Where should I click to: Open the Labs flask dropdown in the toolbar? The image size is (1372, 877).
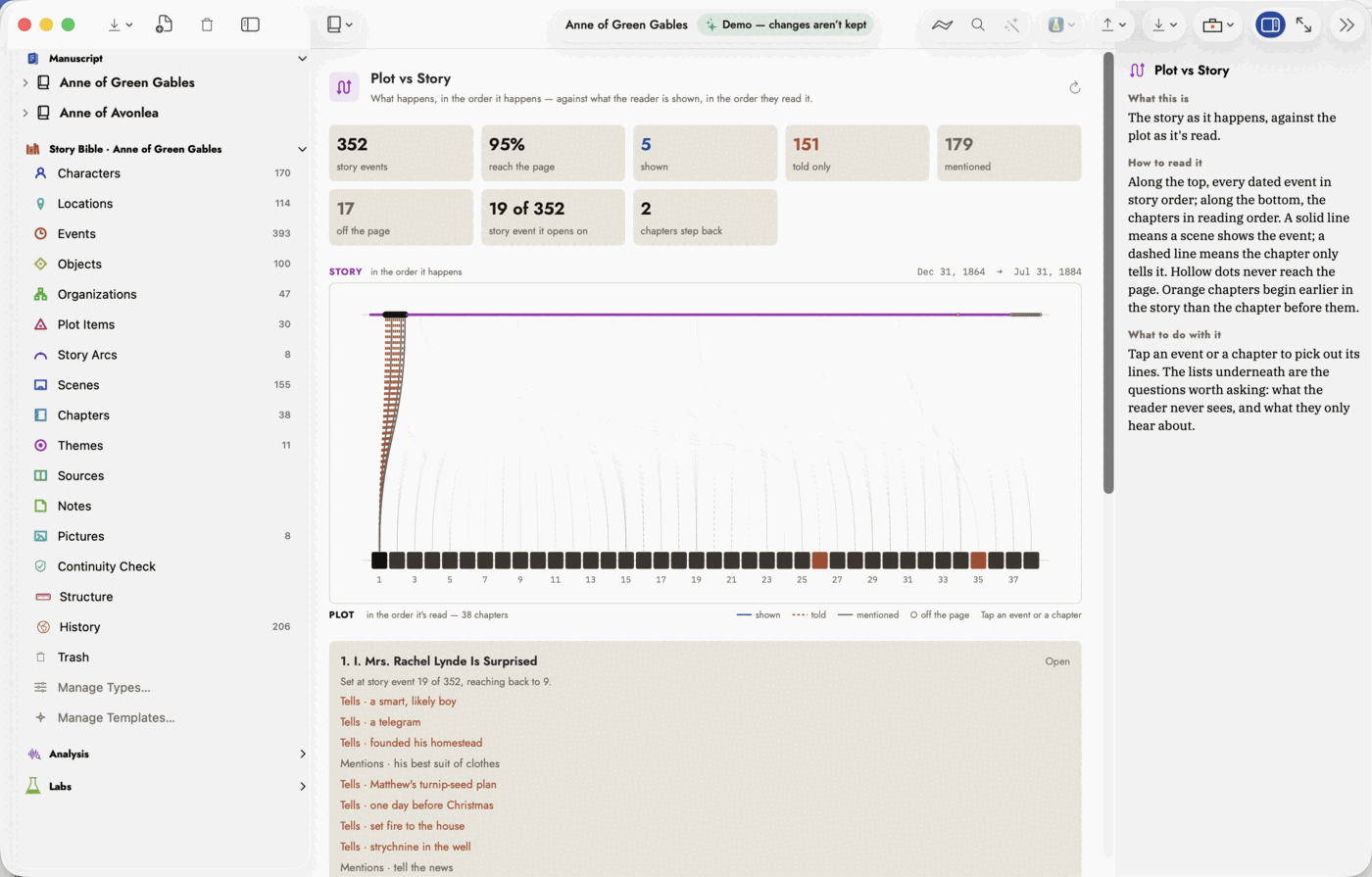1061,24
